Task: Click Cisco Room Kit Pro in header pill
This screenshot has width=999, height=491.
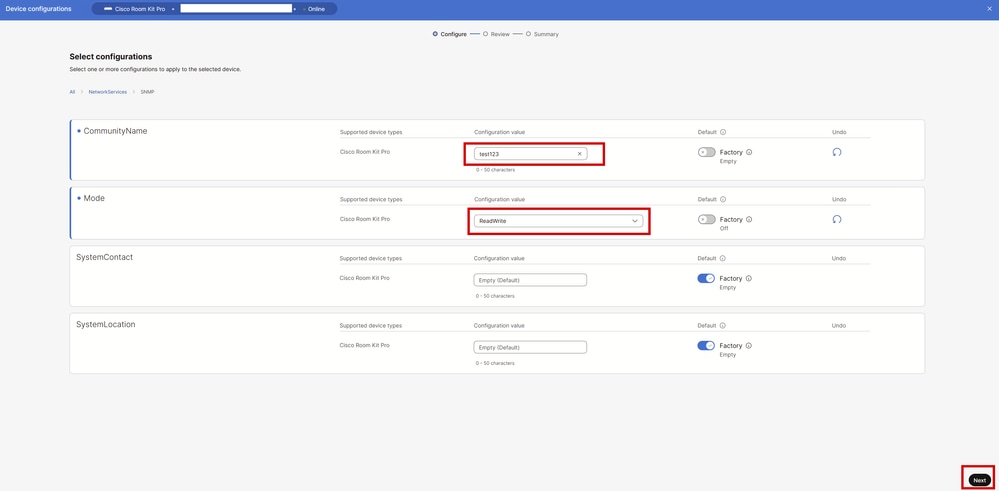Action: click(x=140, y=9)
